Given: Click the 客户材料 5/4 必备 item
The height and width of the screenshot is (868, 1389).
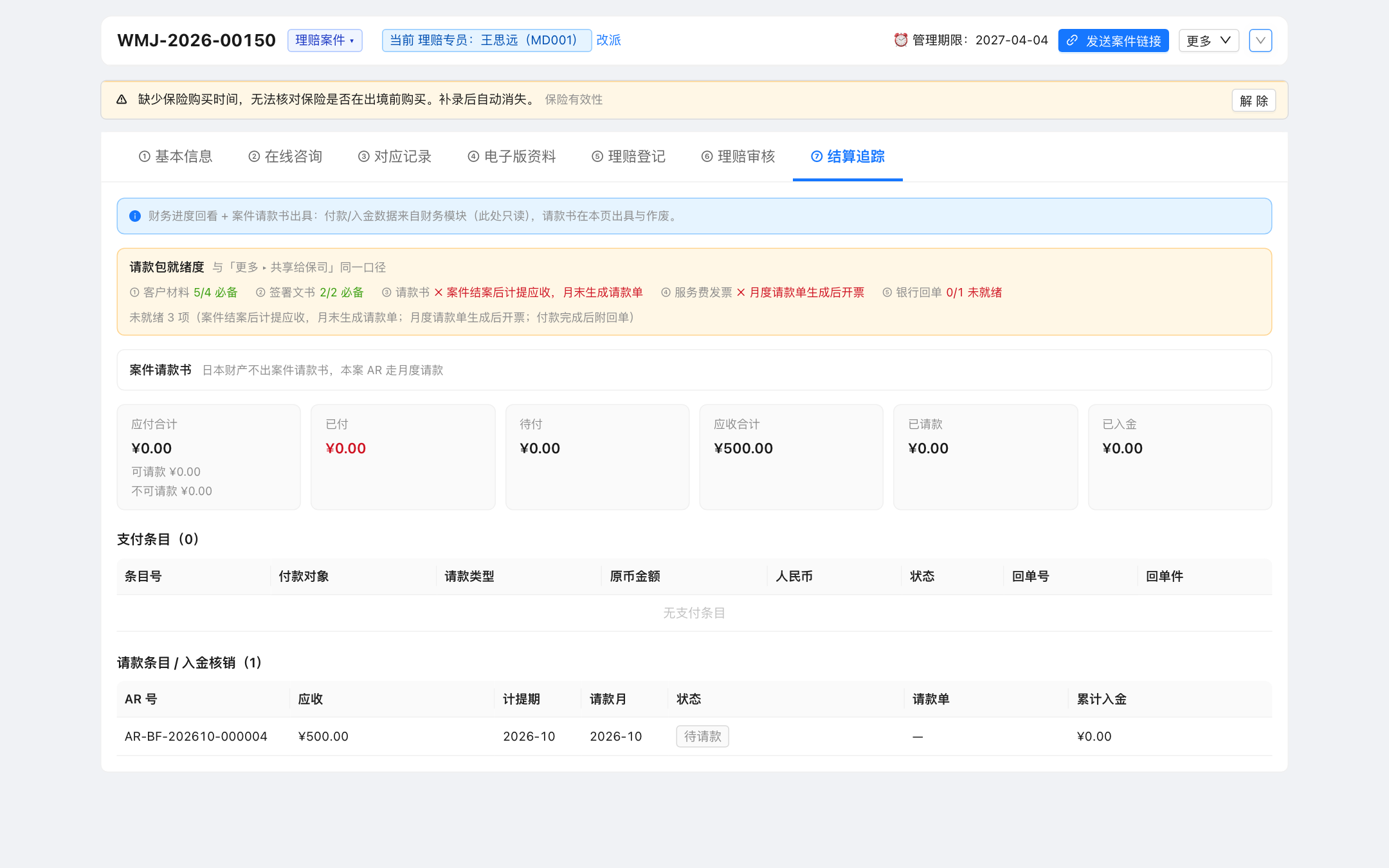Looking at the screenshot, I should click(x=183, y=293).
